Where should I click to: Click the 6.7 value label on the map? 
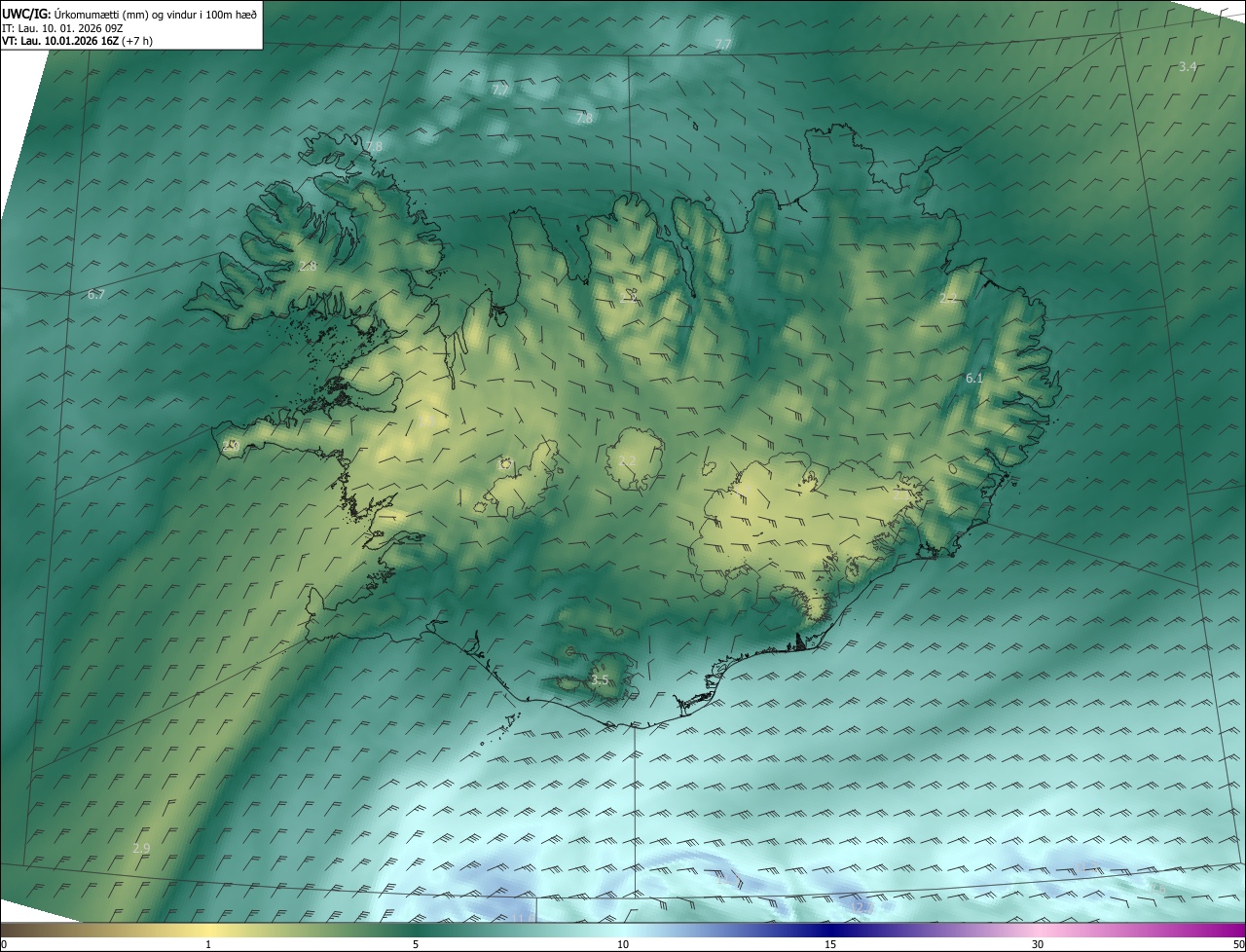[x=95, y=294]
